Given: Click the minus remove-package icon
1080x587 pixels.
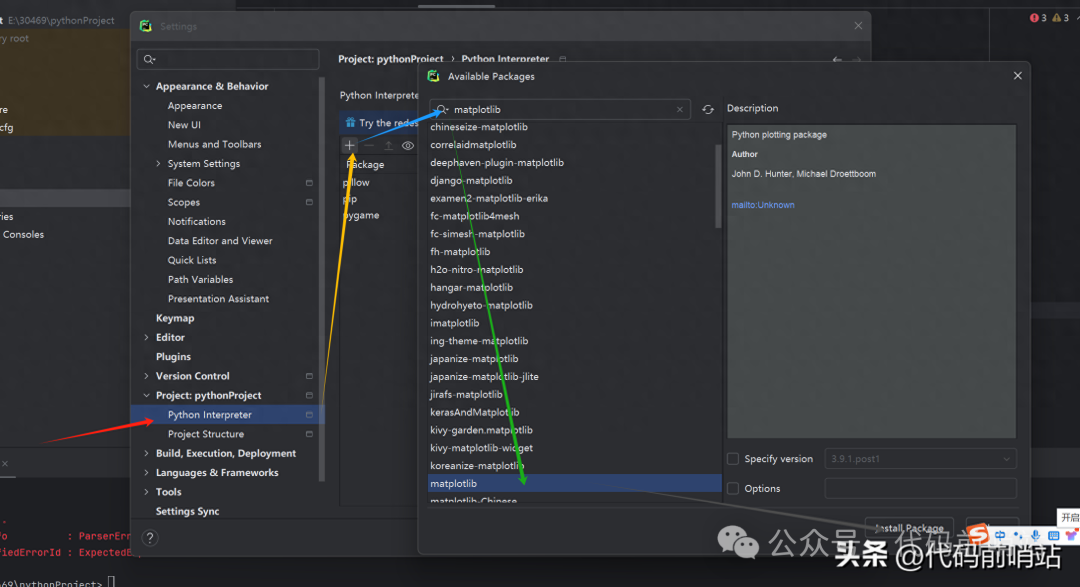Looking at the screenshot, I should click(369, 145).
